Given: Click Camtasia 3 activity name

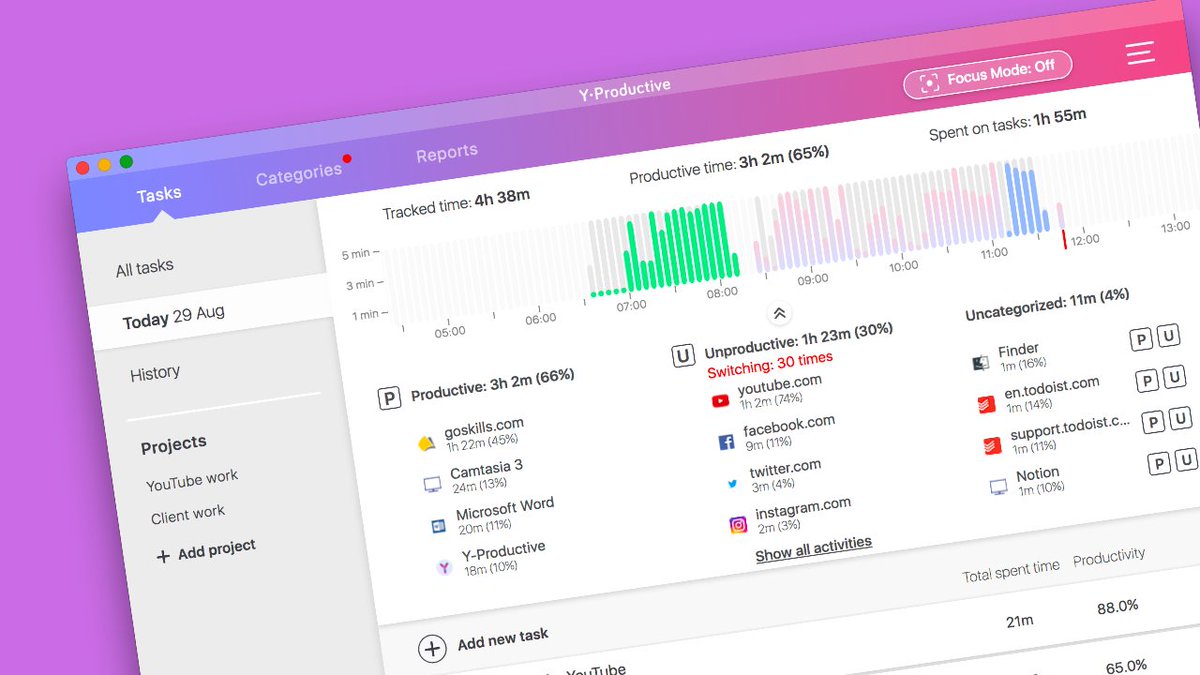Looking at the screenshot, I should pos(486,470).
